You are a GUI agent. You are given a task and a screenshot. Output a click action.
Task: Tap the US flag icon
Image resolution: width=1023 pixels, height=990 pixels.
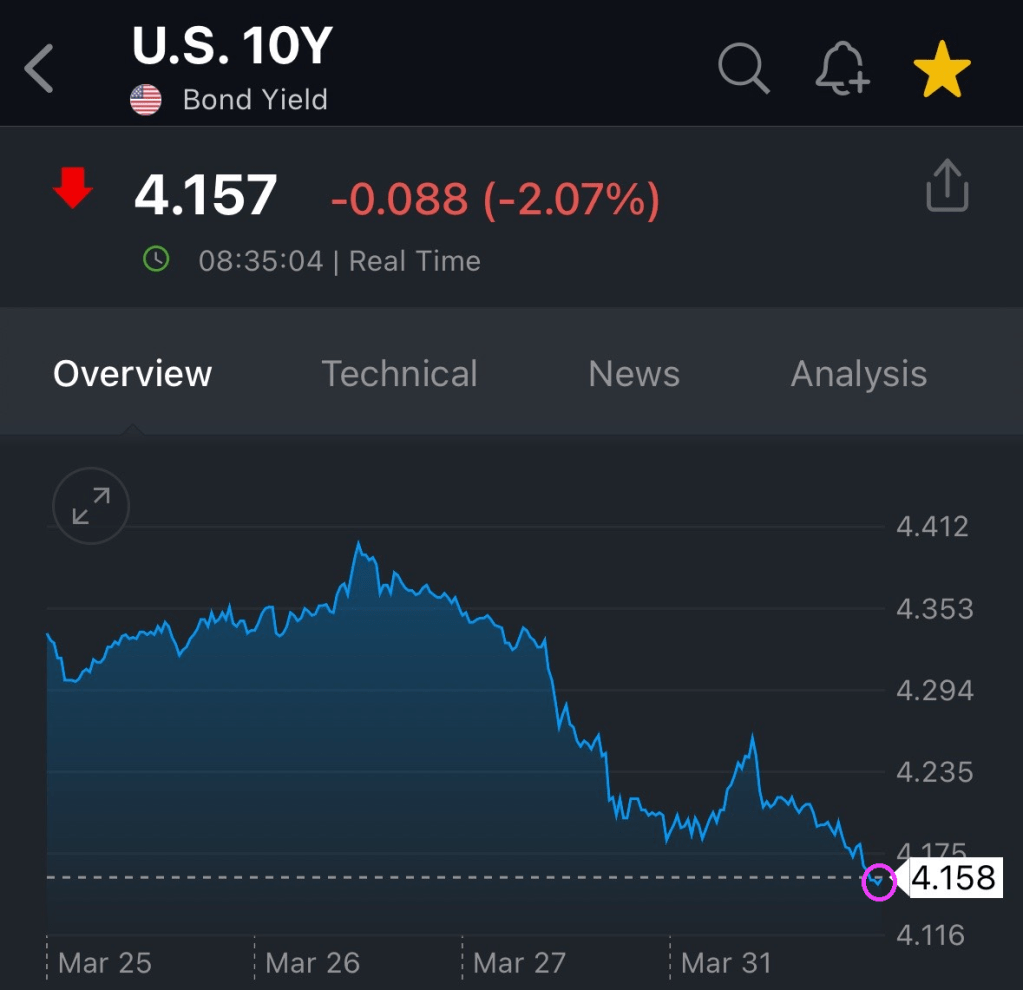[146, 100]
